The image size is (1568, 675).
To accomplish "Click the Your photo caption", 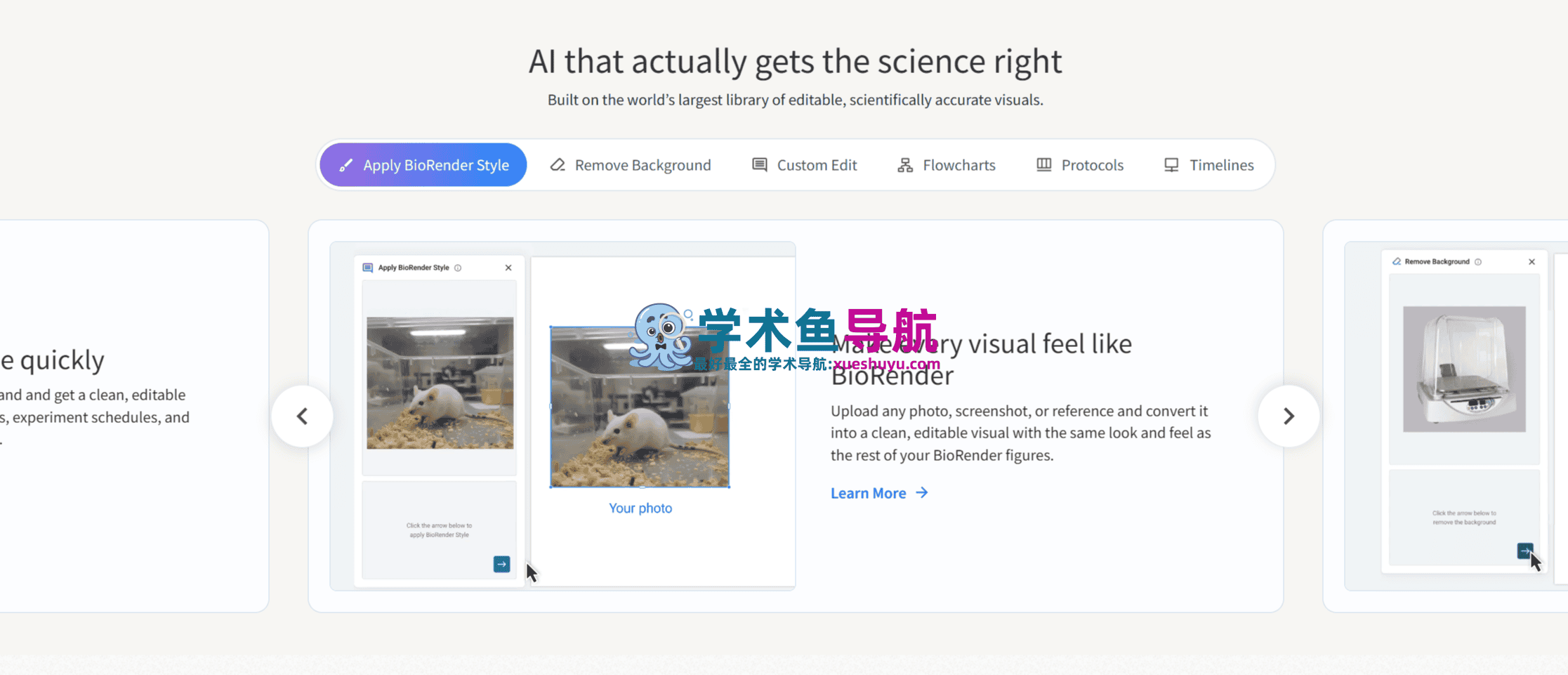I will (x=640, y=508).
